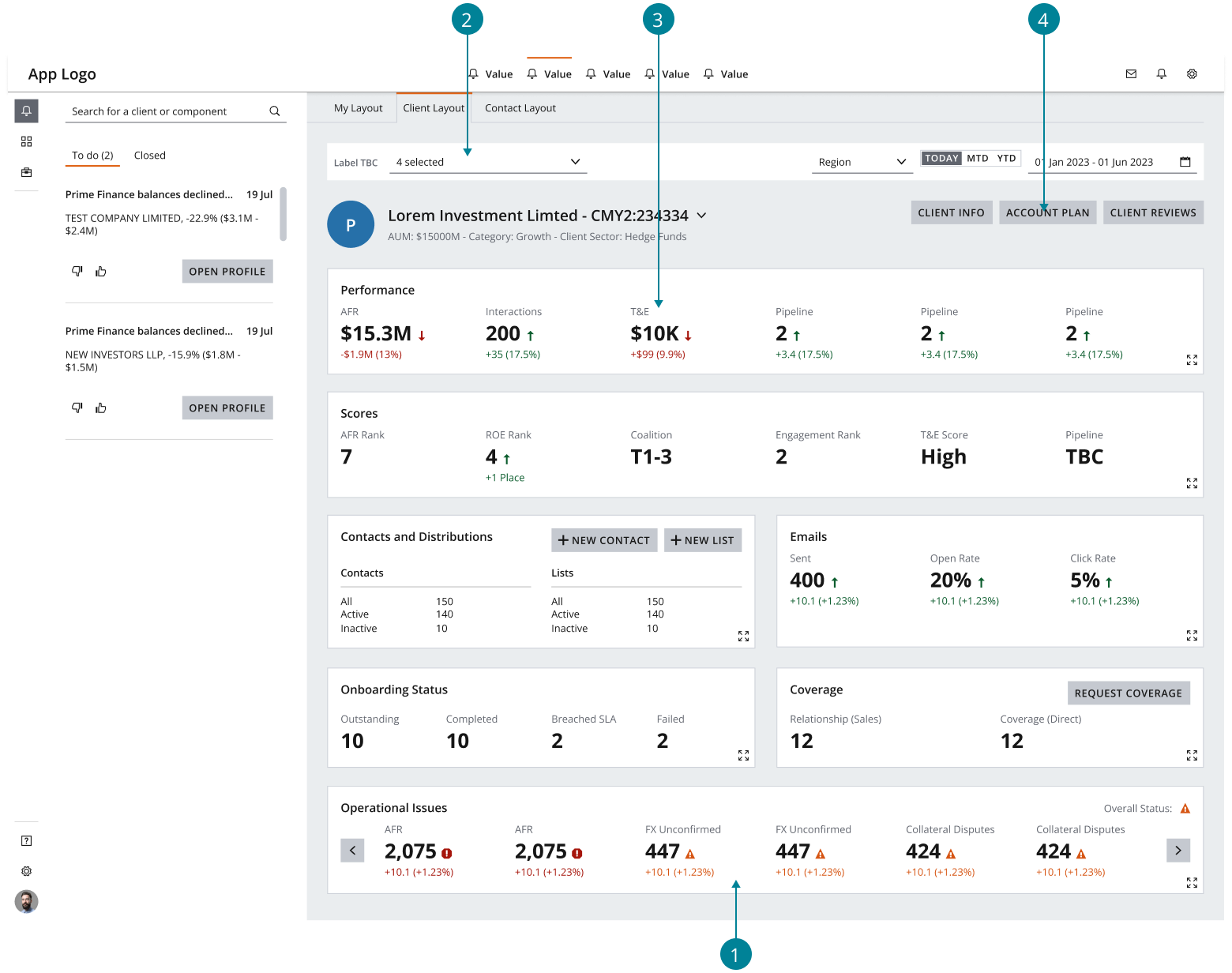Click the mail envelope icon in header
Viewport: 1232px width, 973px height.
click(1131, 74)
